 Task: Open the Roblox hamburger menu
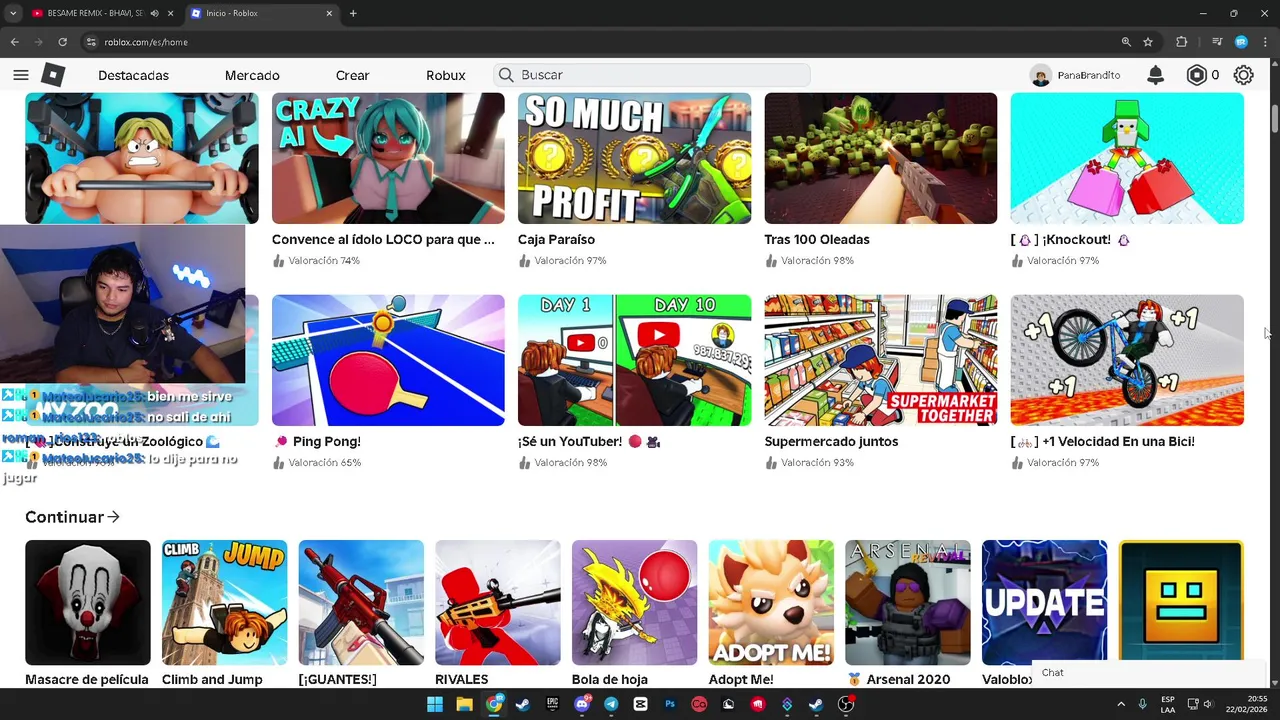pos(21,75)
